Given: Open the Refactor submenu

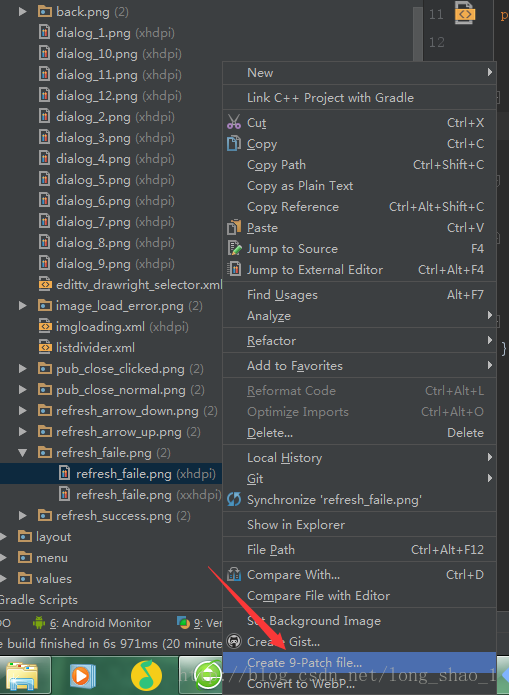Looking at the screenshot, I should (359, 340).
